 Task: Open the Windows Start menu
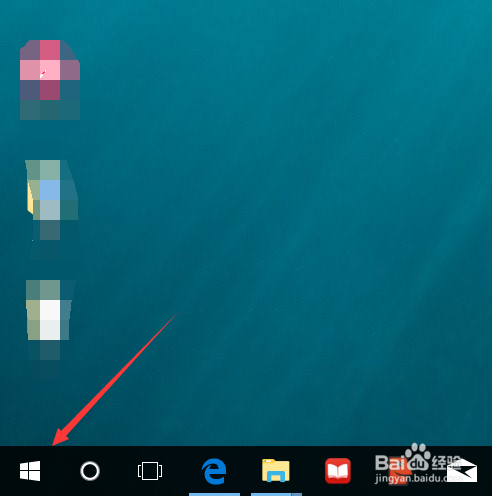pyautogui.click(x=30, y=471)
